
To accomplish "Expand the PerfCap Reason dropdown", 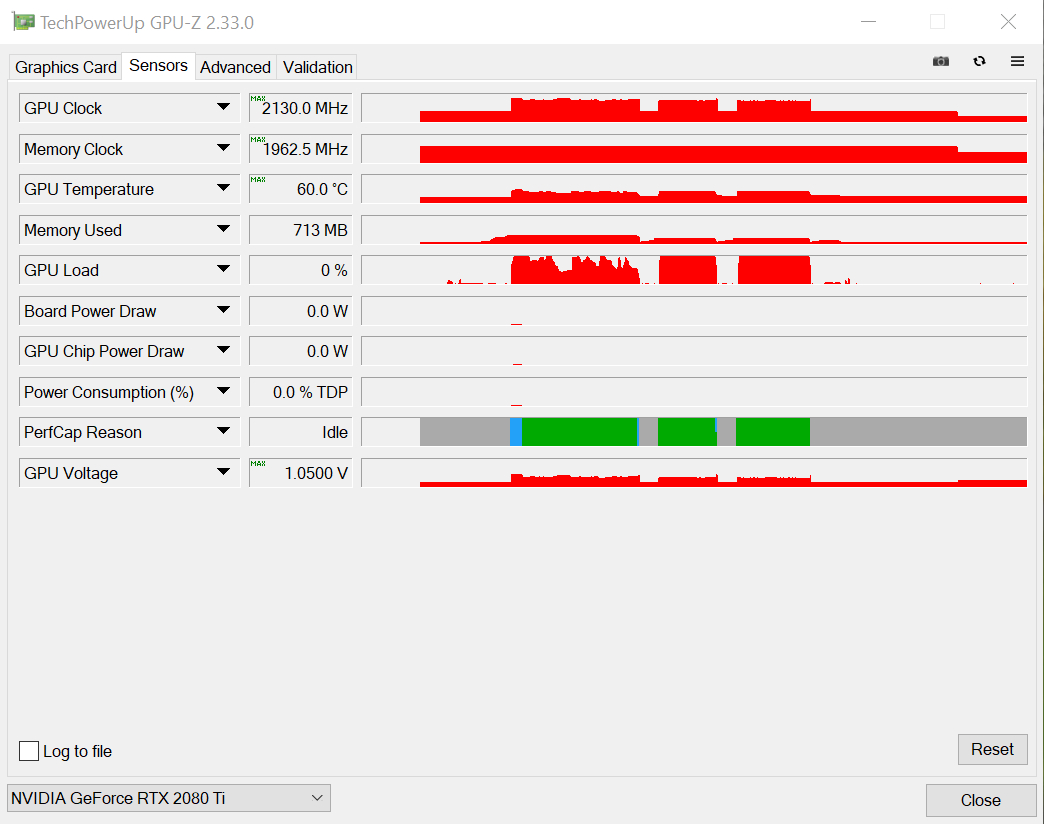I will pyautogui.click(x=223, y=431).
